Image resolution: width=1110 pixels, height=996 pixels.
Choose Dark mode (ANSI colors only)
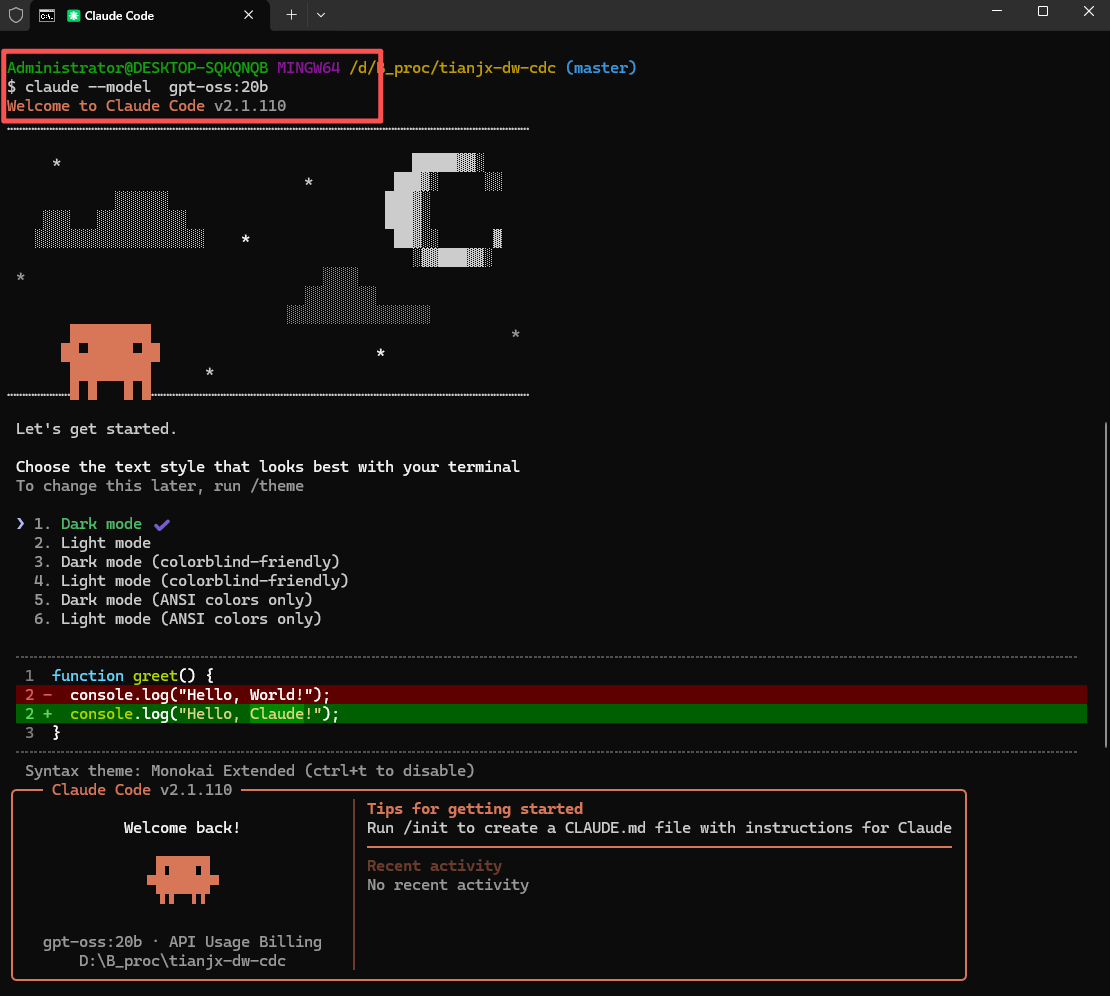[x=173, y=600]
